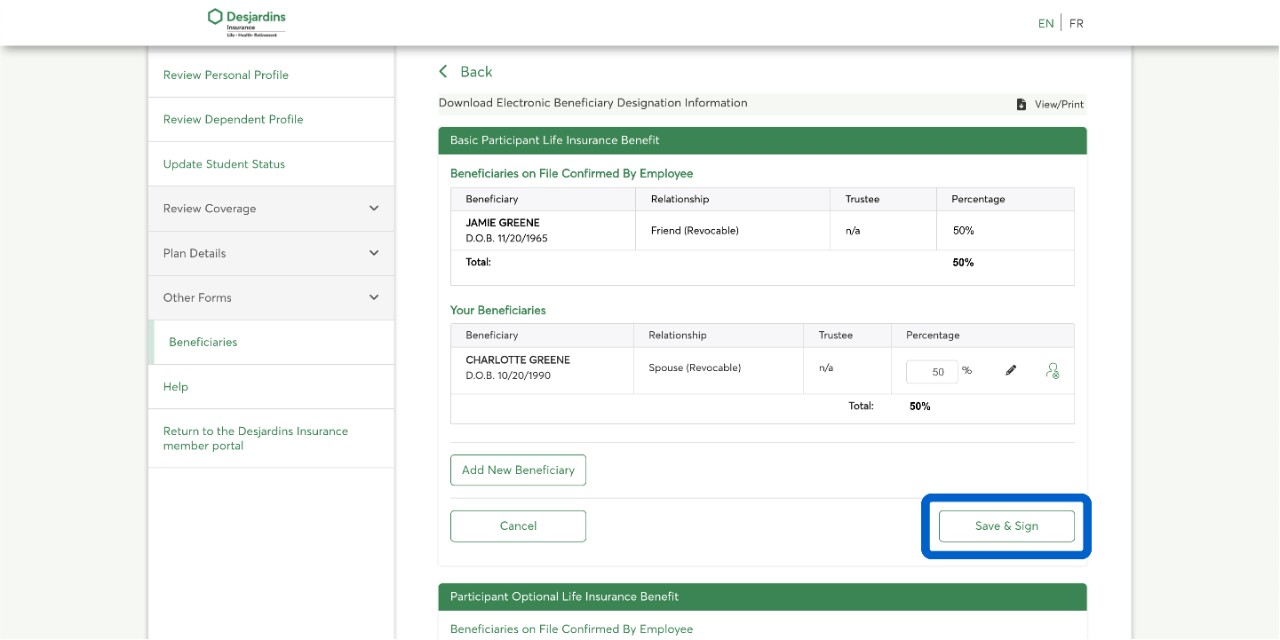The width and height of the screenshot is (1280, 640).
Task: Click the View/Print document icon
Action: tap(1021, 104)
